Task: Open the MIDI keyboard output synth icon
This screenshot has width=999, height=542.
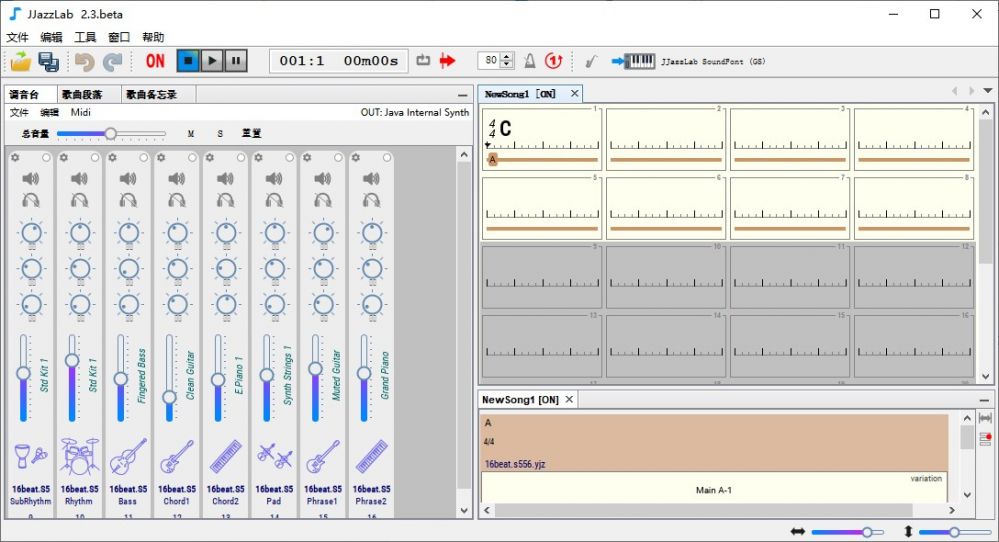Action: [x=633, y=61]
